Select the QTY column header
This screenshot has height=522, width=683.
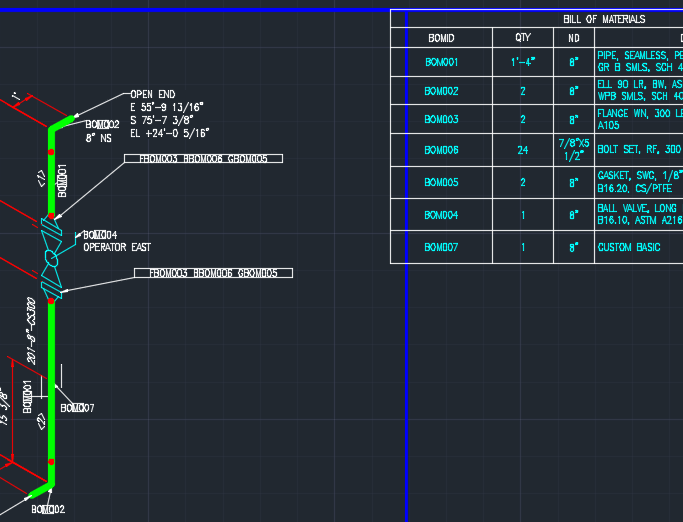point(523,38)
